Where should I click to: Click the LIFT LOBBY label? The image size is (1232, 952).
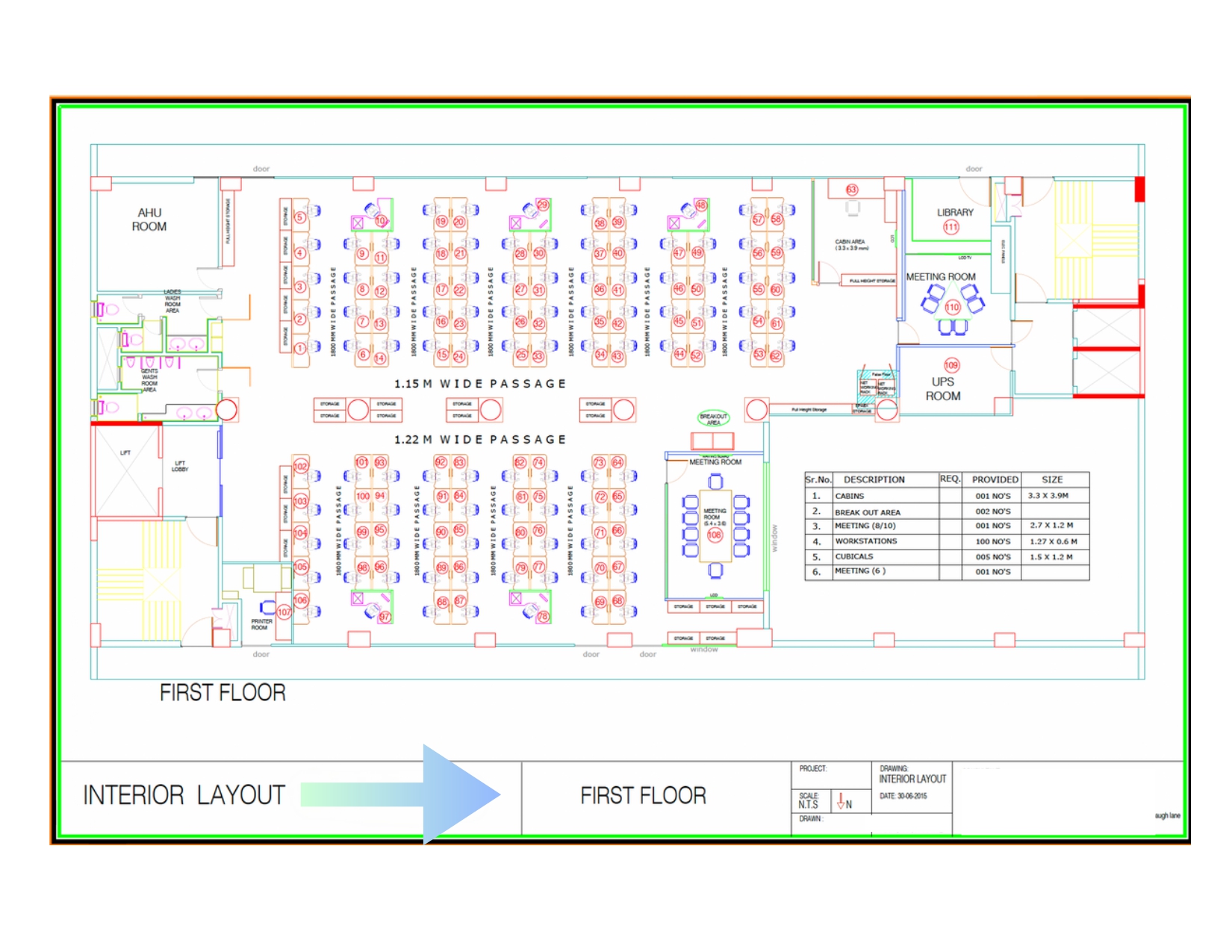(x=180, y=466)
